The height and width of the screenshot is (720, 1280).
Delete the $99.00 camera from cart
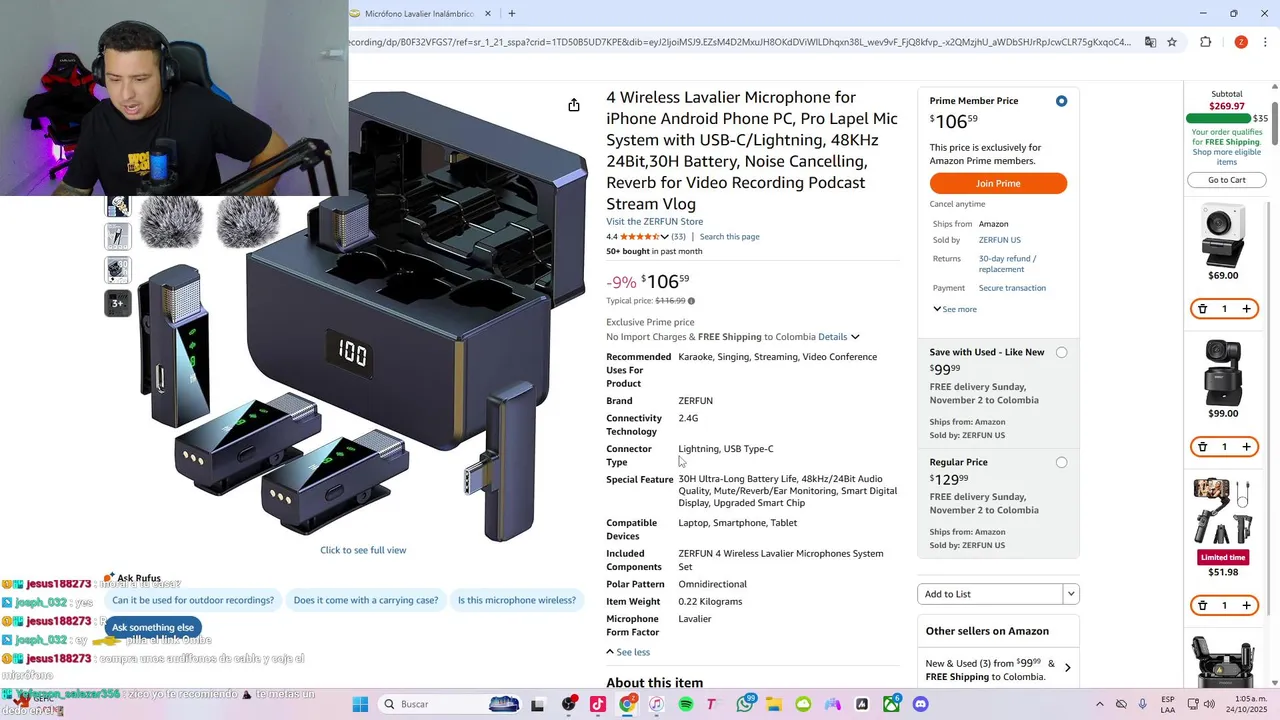[x=1202, y=447]
